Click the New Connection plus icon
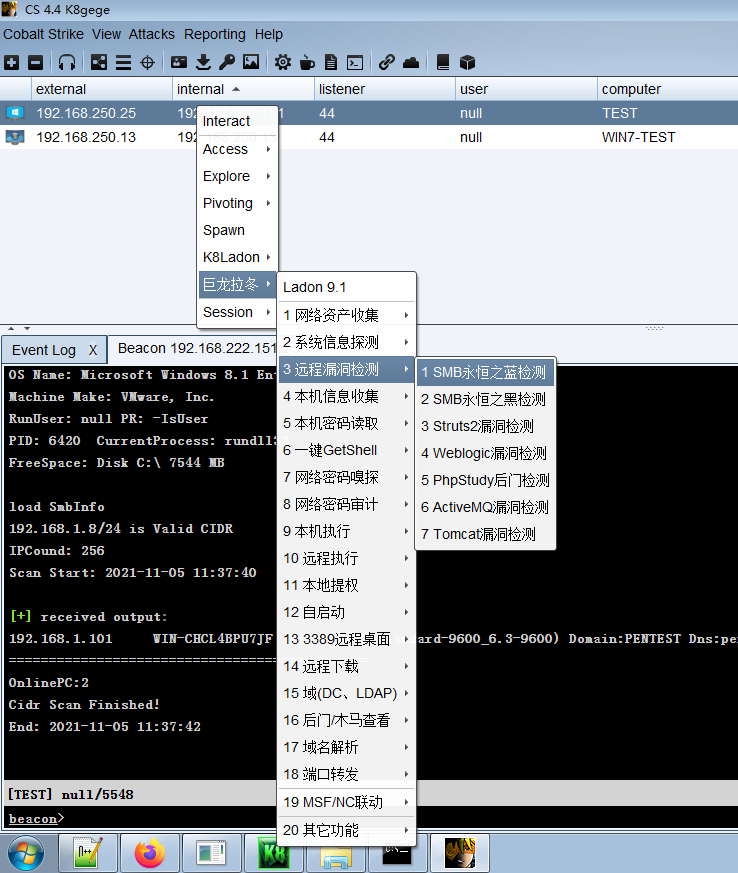Image resolution: width=738 pixels, height=873 pixels. coord(12,62)
